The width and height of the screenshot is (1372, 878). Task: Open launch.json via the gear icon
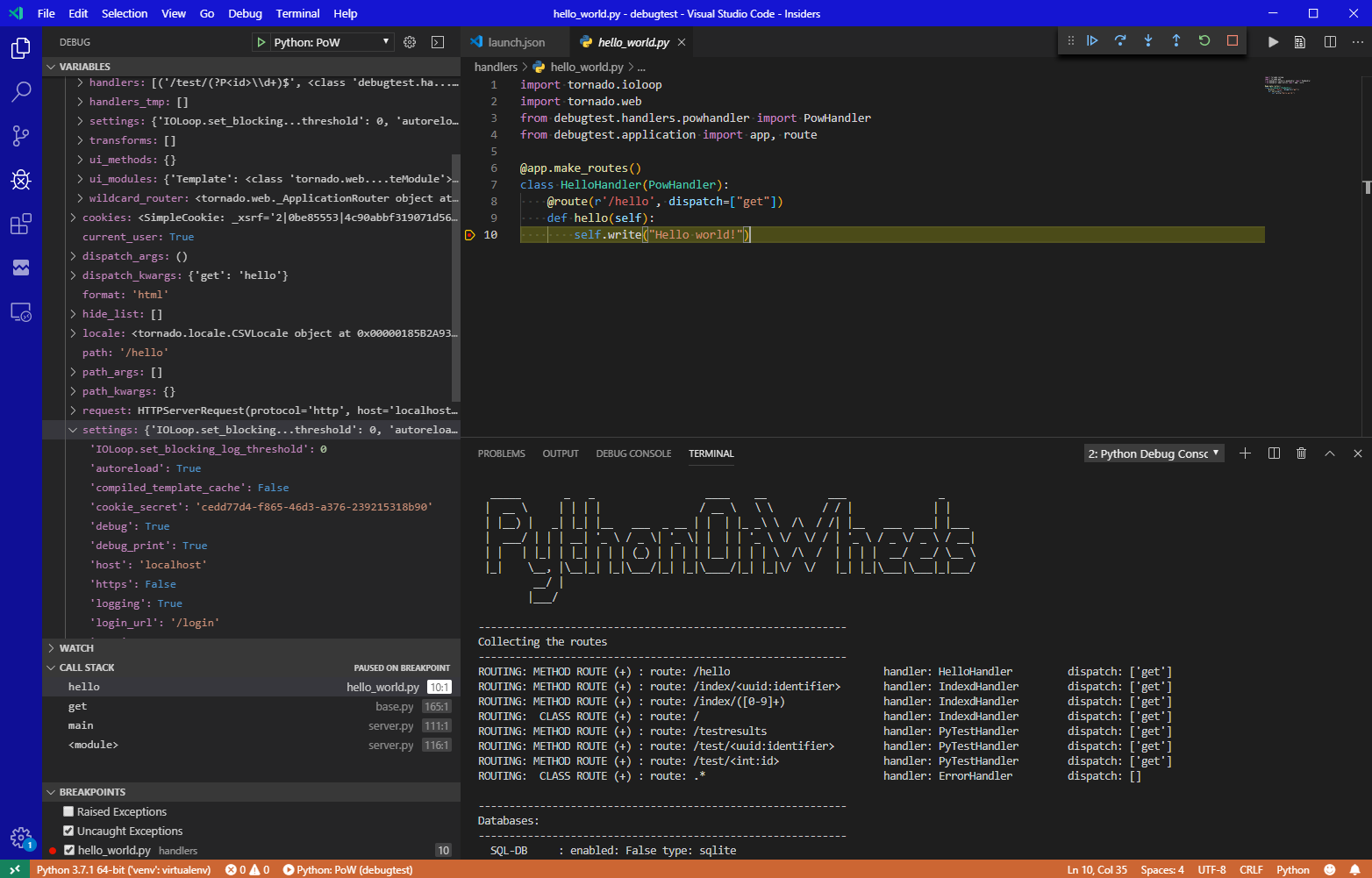click(x=410, y=42)
